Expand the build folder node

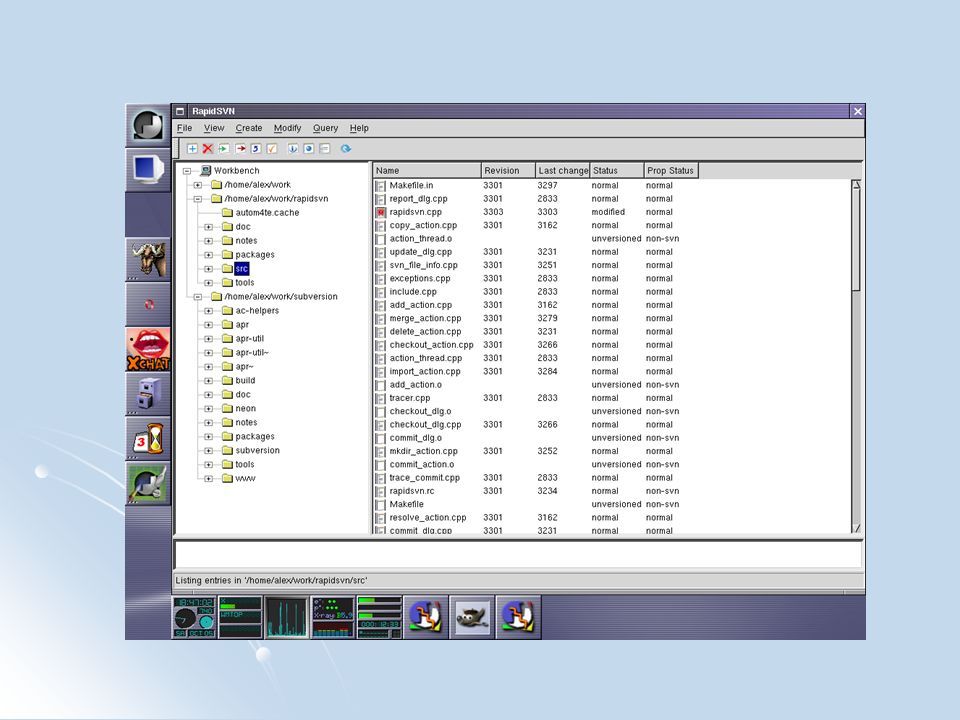(x=209, y=381)
